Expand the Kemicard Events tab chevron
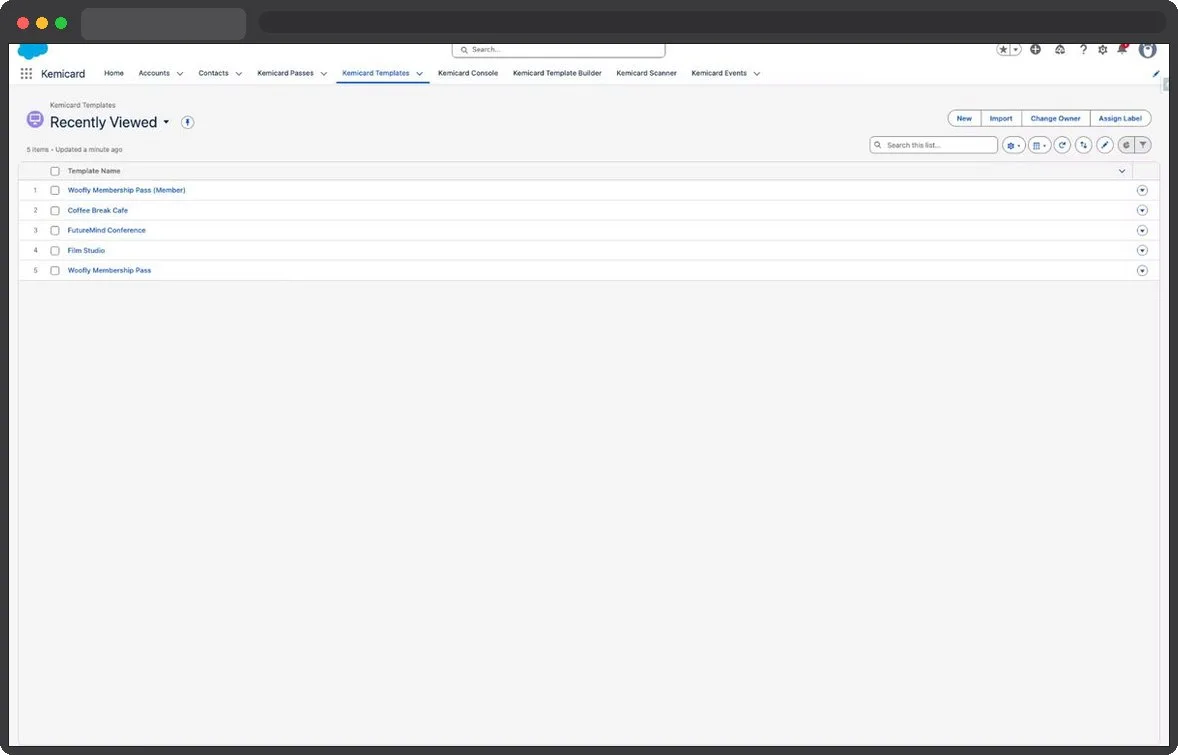The height and width of the screenshot is (755, 1178). (757, 74)
